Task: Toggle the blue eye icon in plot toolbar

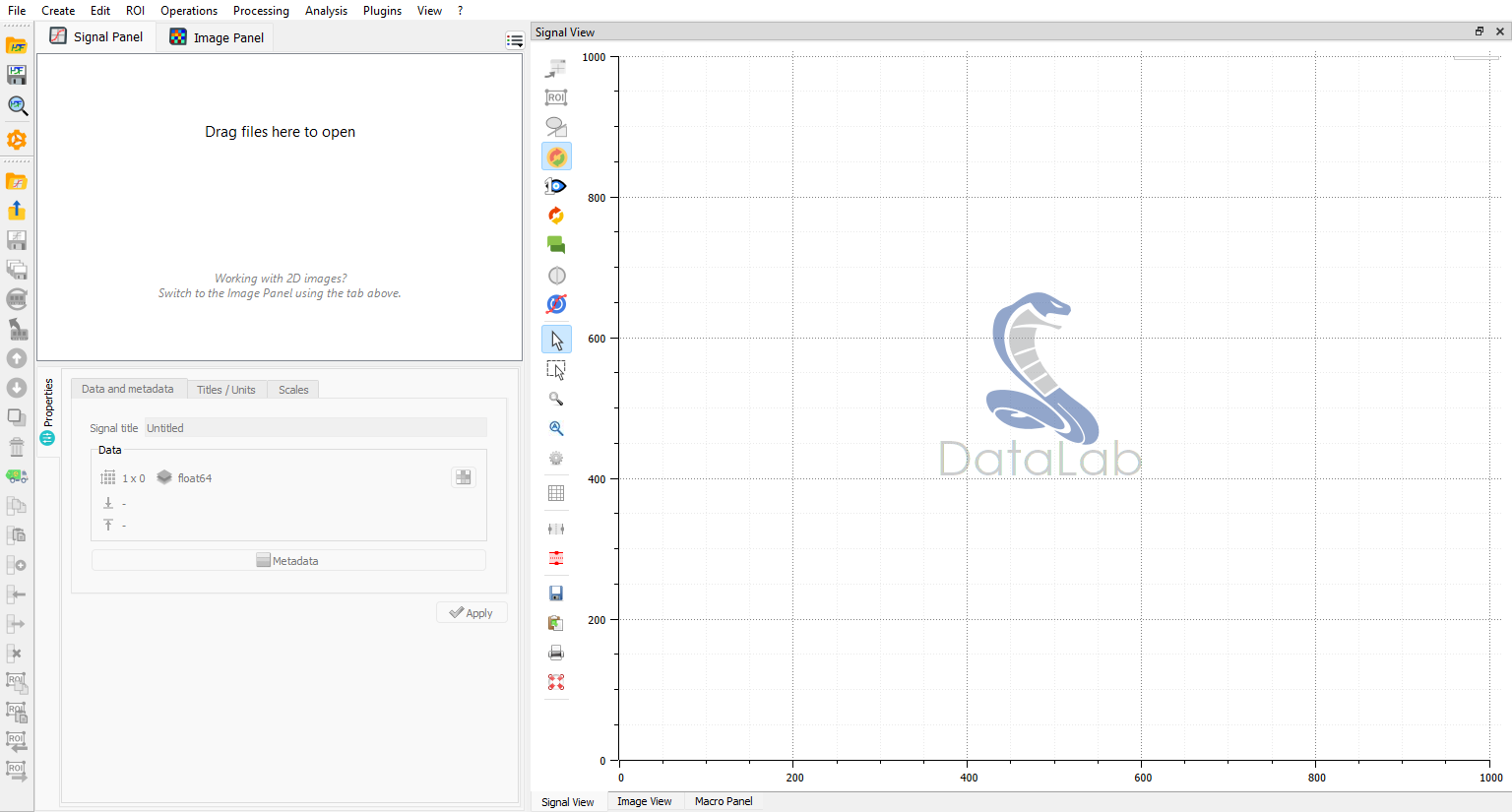Action: 556,186
